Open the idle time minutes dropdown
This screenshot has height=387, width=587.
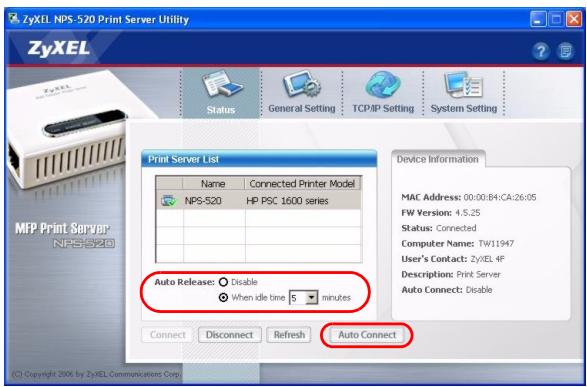tap(311, 298)
